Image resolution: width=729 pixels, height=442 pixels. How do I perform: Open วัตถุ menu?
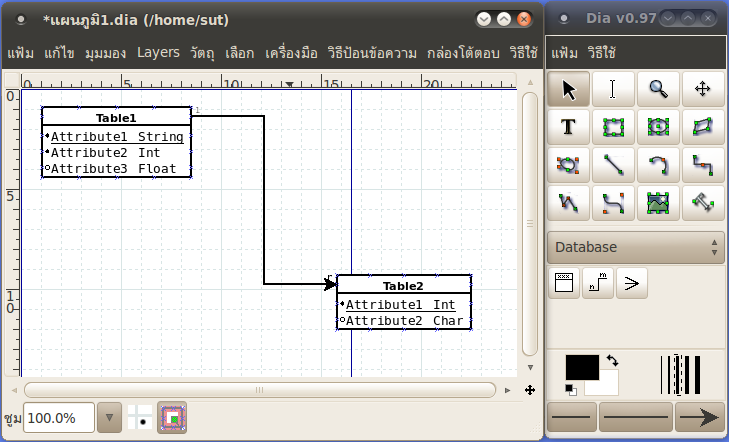[202, 53]
